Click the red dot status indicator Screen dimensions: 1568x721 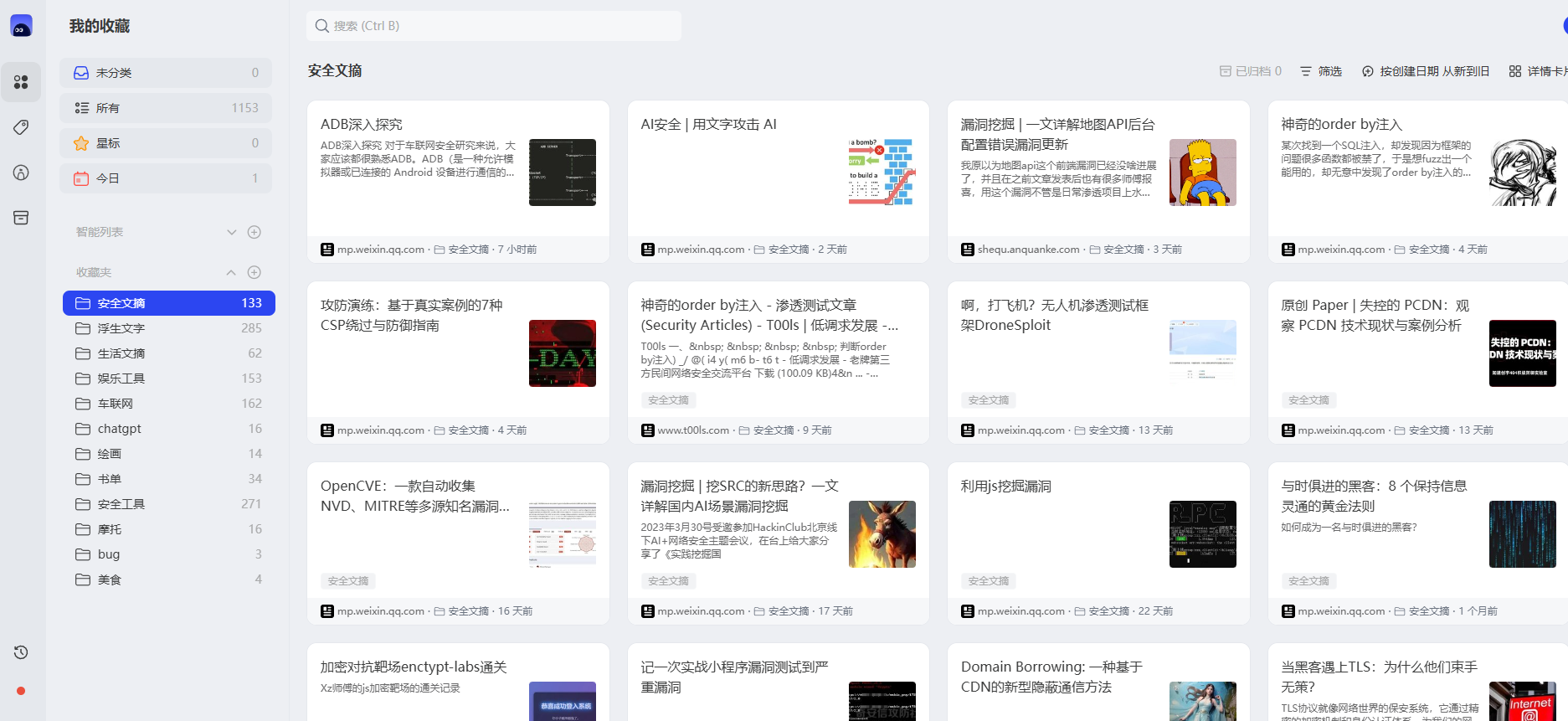(21, 691)
